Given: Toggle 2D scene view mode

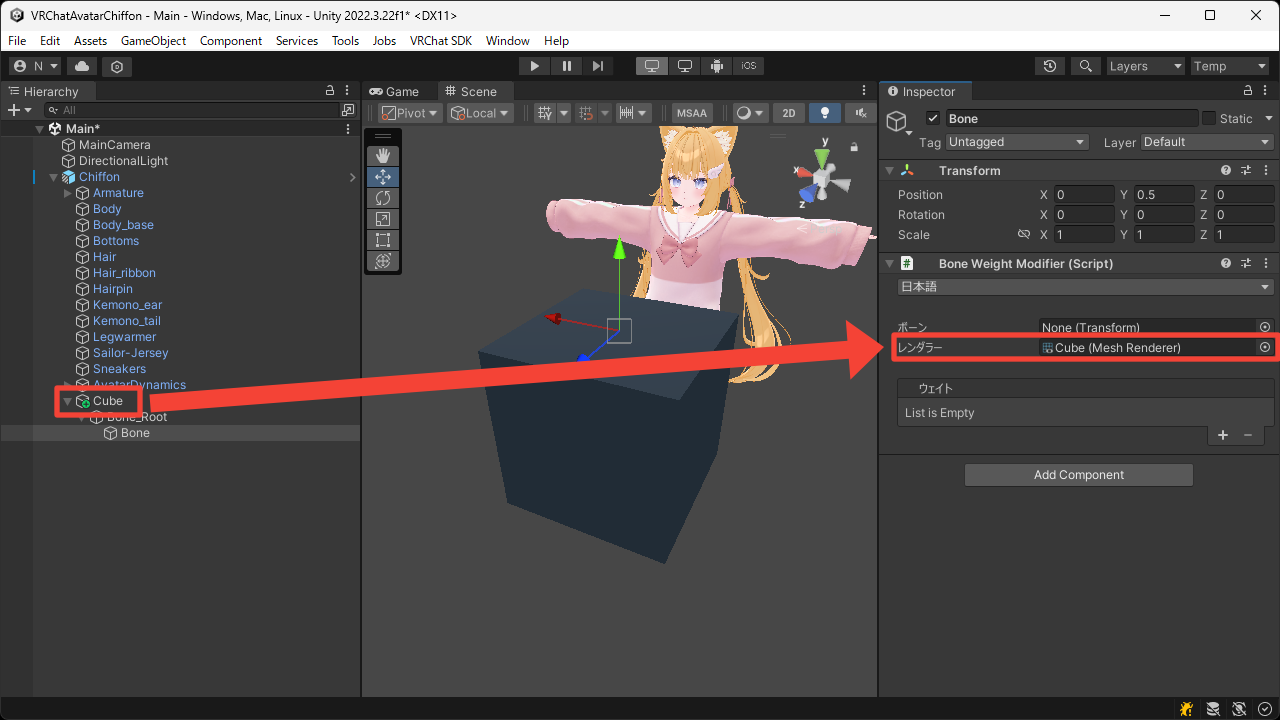Looking at the screenshot, I should coord(789,113).
